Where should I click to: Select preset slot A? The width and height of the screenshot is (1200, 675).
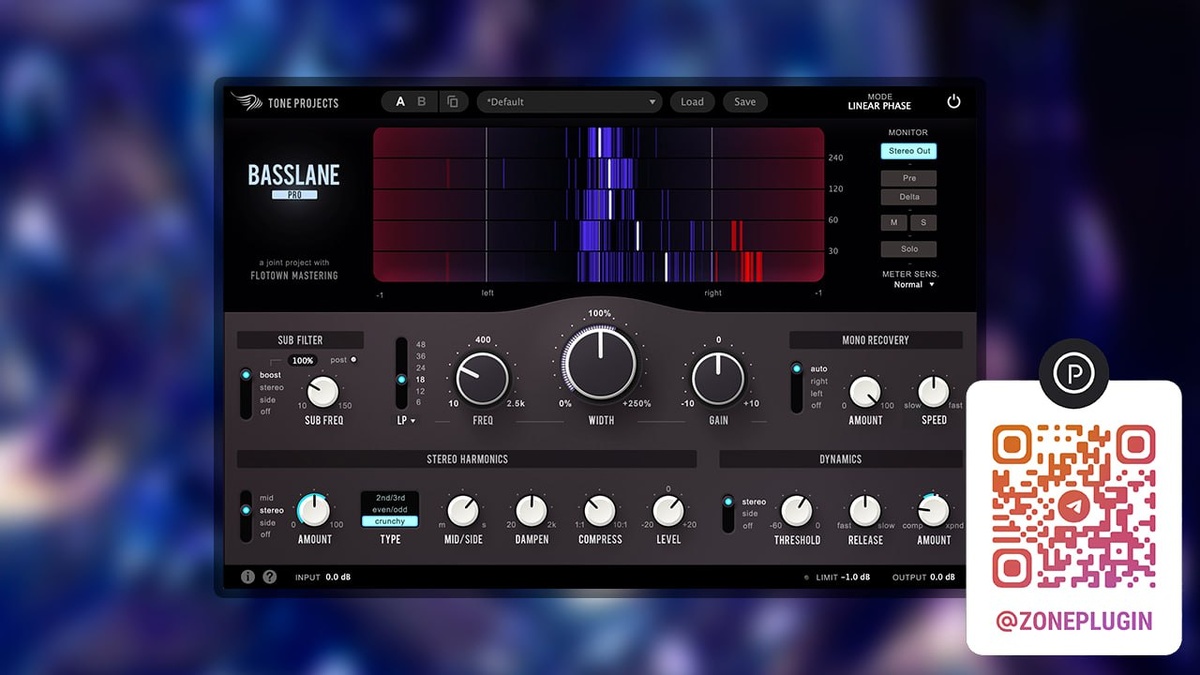pyautogui.click(x=400, y=102)
